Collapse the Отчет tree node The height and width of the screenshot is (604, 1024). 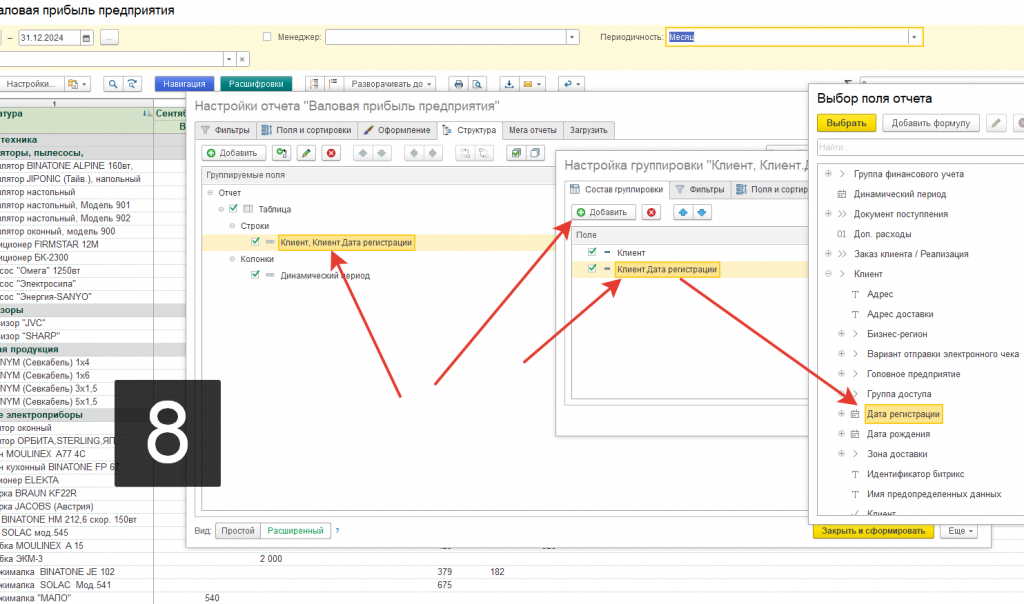tap(210, 193)
